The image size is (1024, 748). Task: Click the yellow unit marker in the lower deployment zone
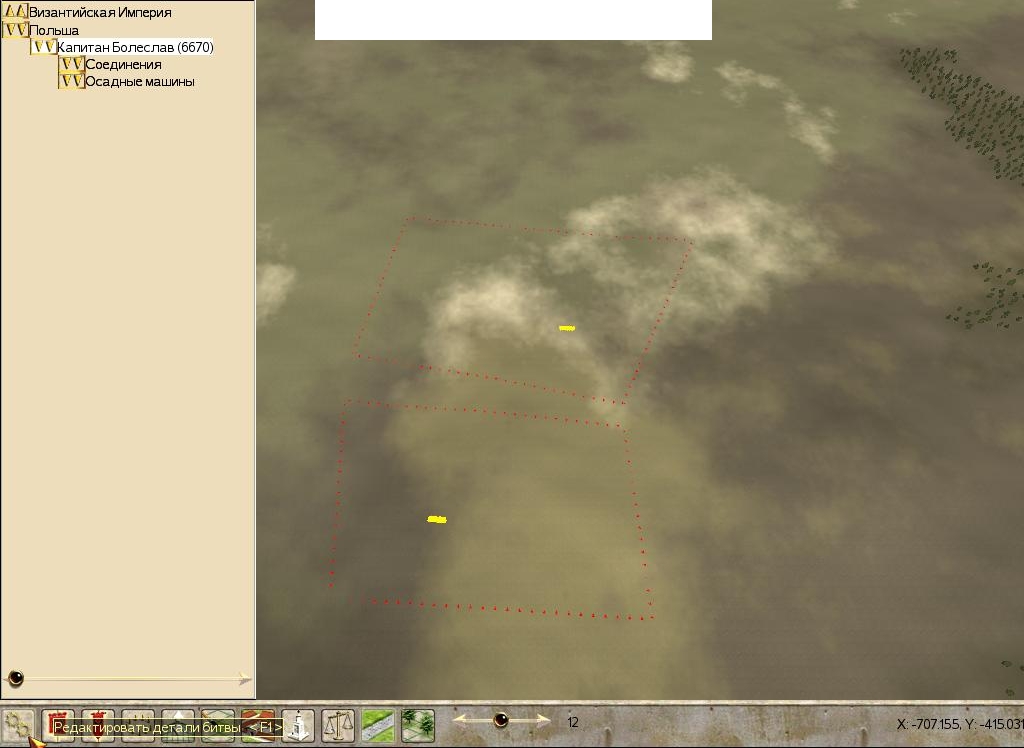tap(437, 519)
